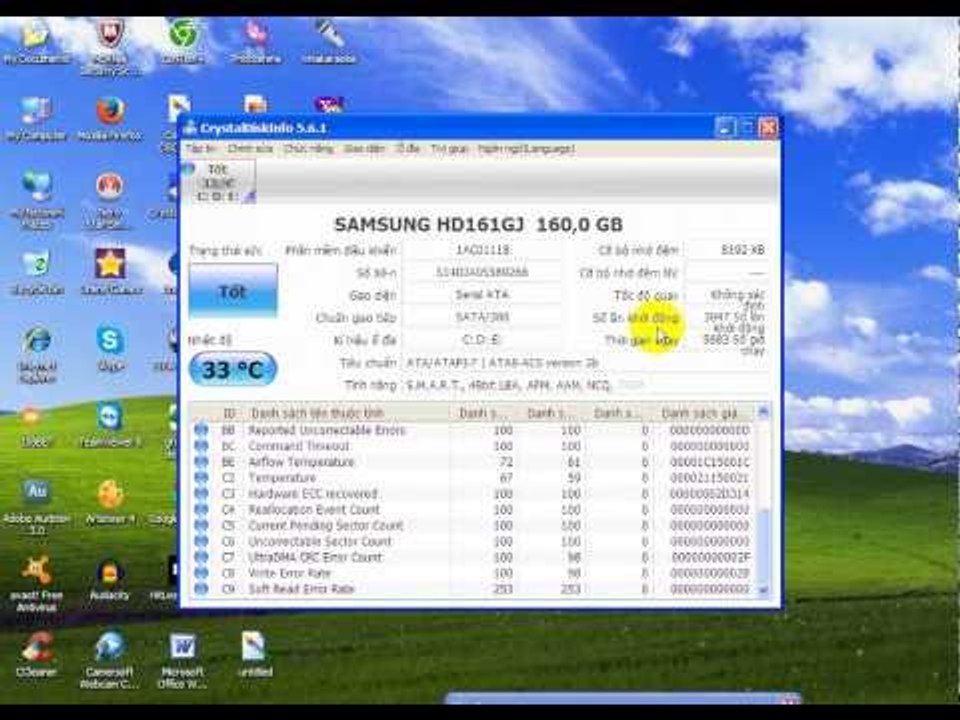Open the green CamStudio desktop icon
The width and height of the screenshot is (960, 720).
[182, 41]
